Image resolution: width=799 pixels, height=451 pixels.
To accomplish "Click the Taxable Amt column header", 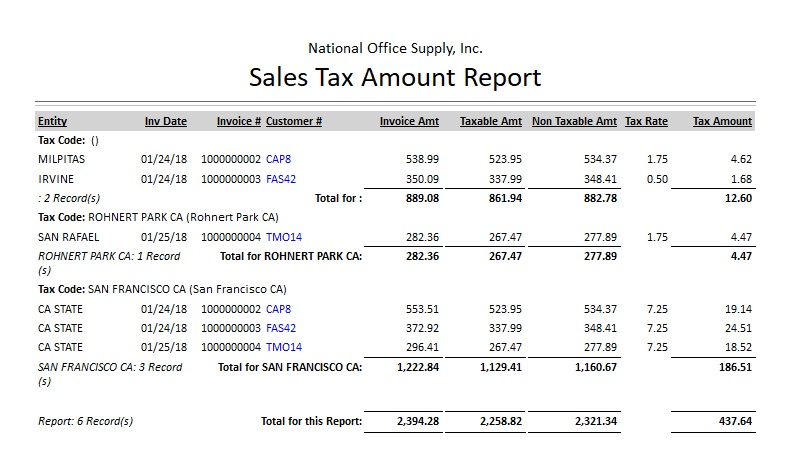I will (x=490, y=122).
